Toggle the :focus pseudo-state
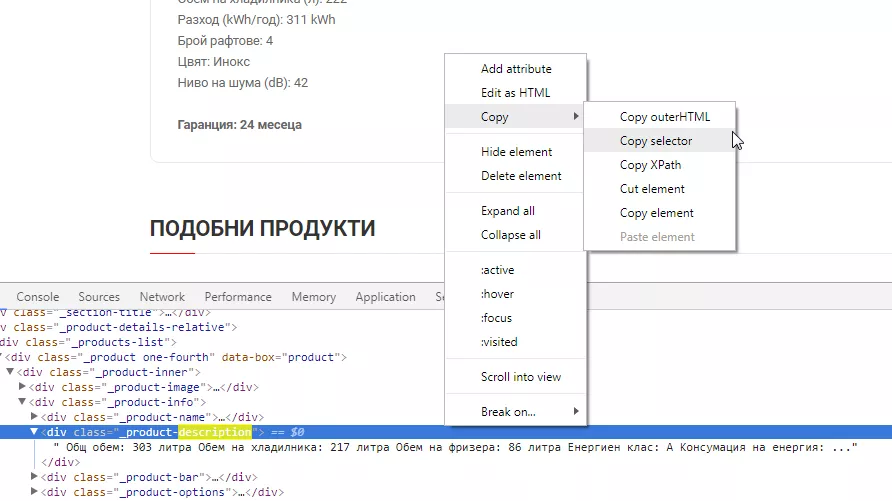The height and width of the screenshot is (501, 892). point(515,318)
